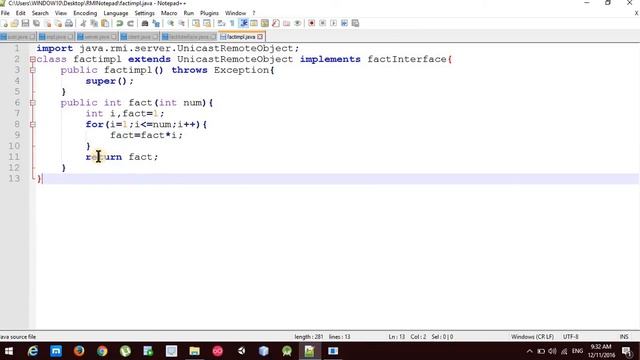640x360 pixels.
Task: Click the Print toolbar icon
Action: coord(69,23)
